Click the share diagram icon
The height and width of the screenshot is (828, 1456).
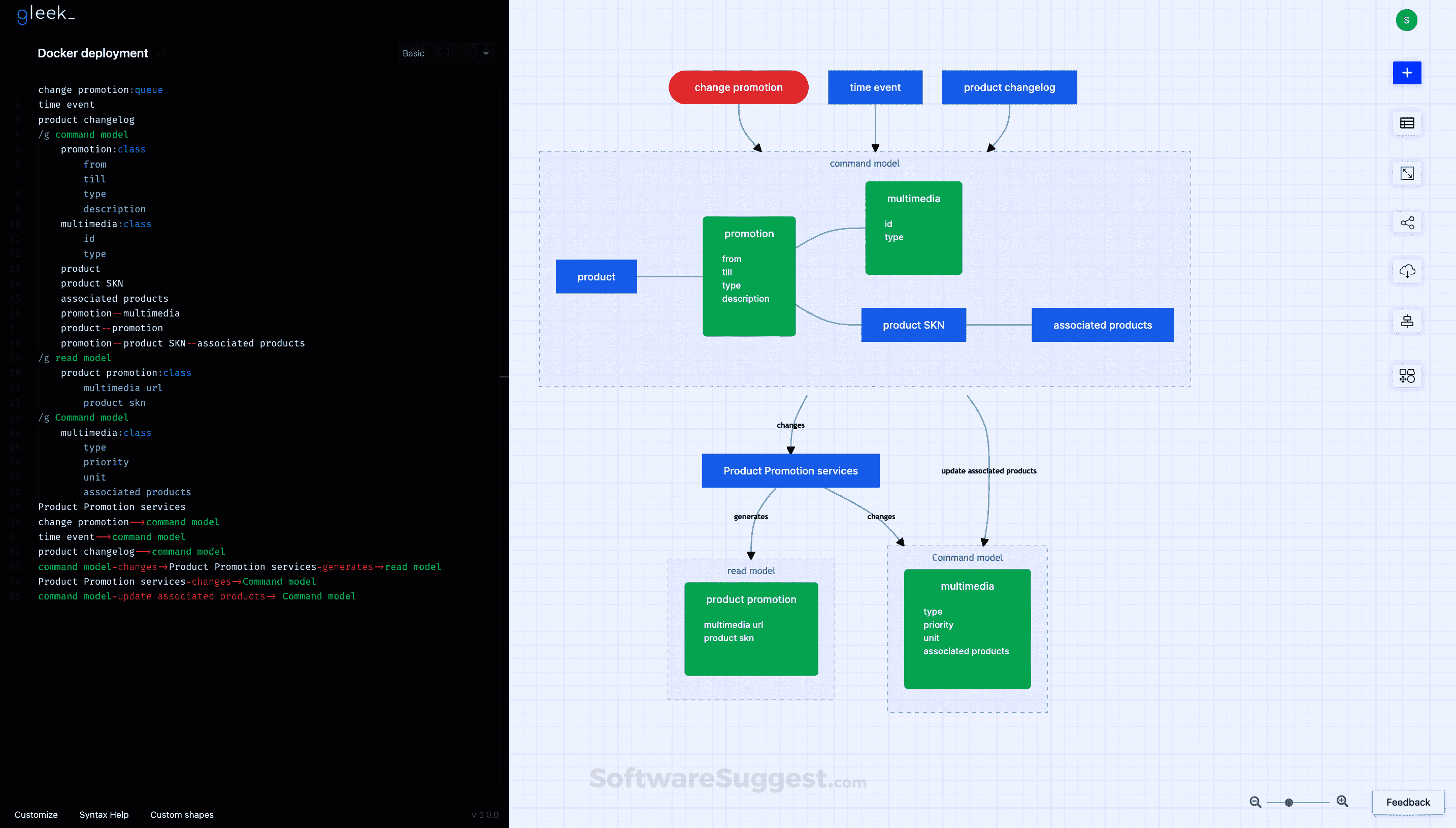coord(1407,222)
